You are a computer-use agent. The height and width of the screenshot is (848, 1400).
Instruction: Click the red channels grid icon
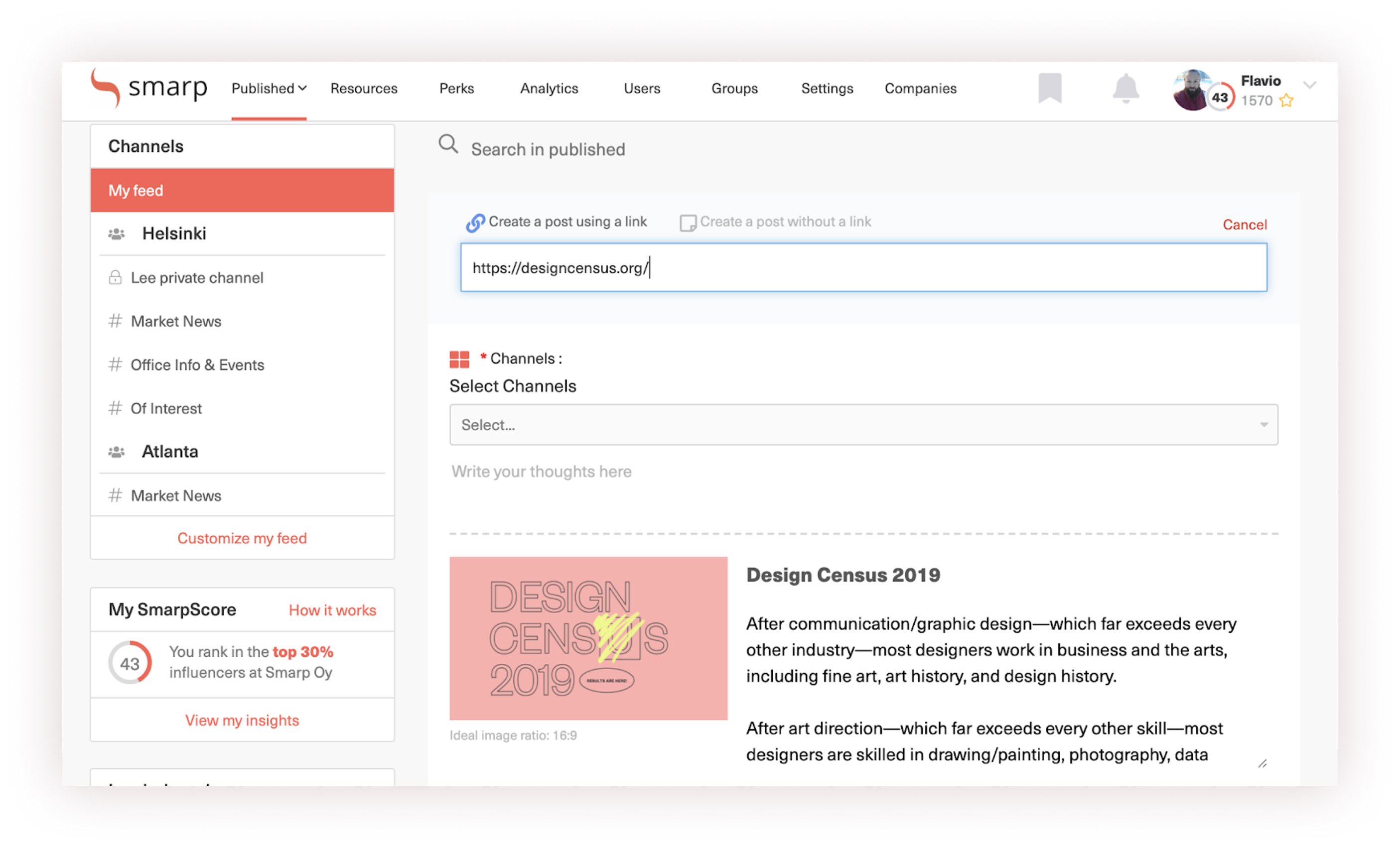(459, 359)
